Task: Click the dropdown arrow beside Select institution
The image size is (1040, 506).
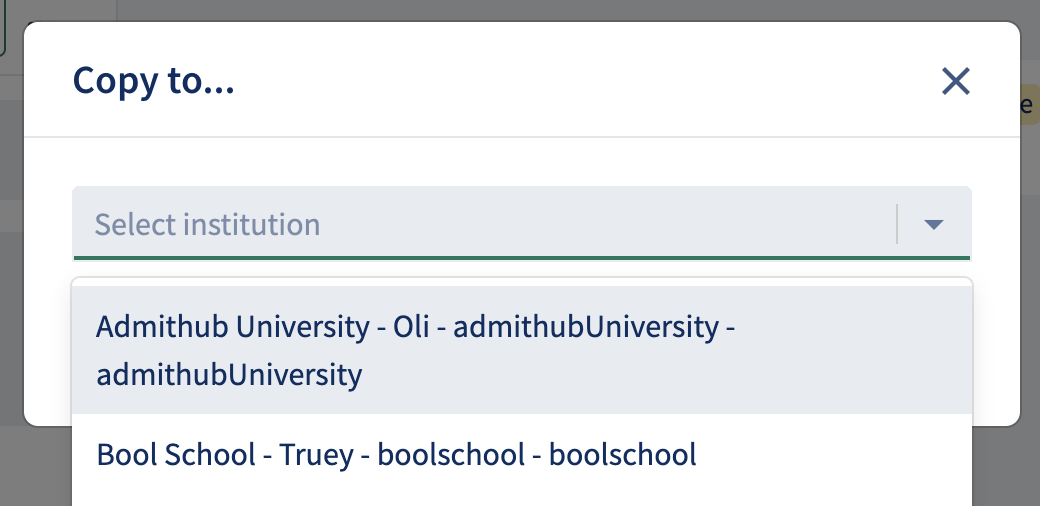Action: tap(934, 224)
